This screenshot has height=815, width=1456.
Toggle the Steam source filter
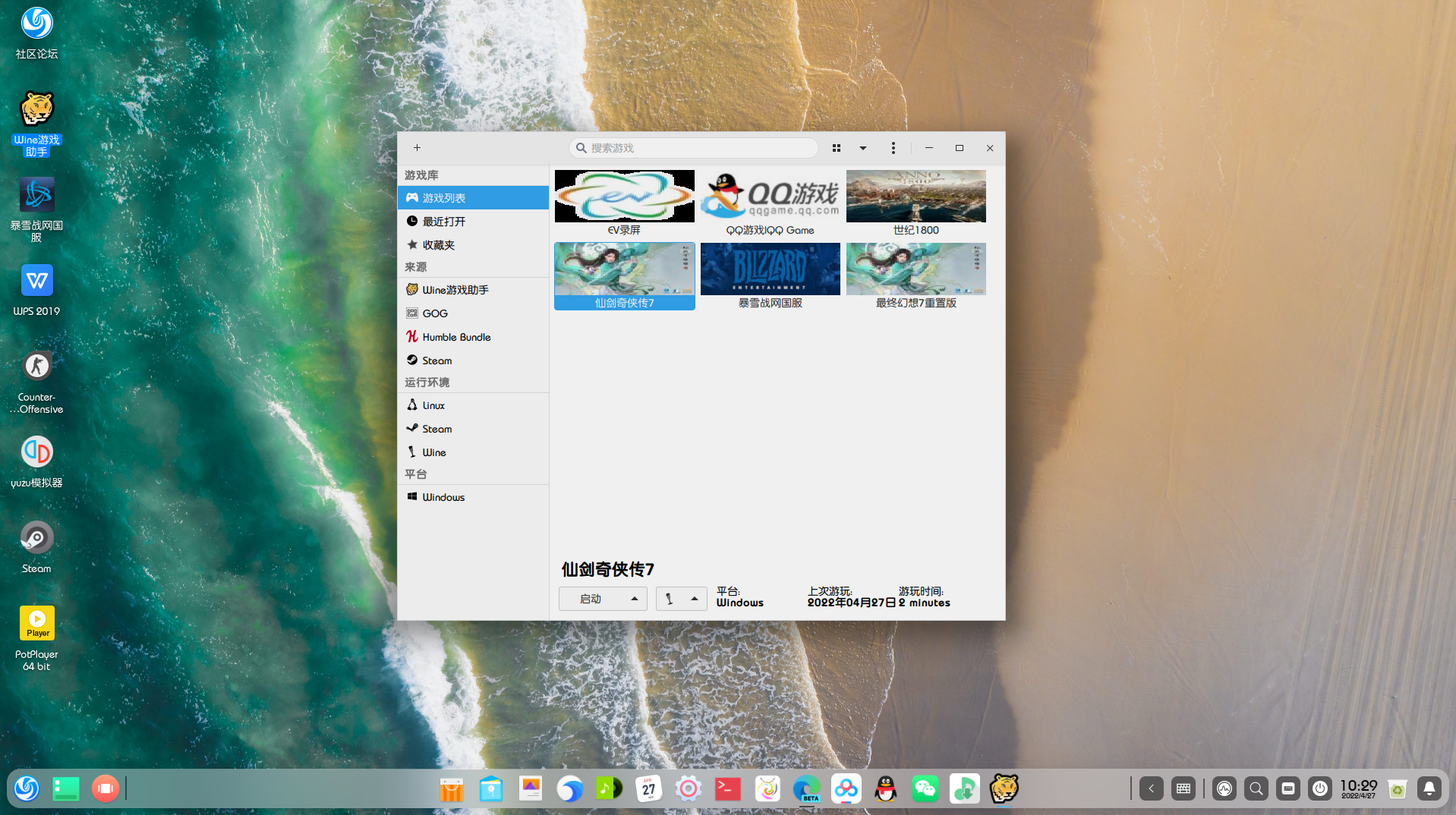pos(436,360)
